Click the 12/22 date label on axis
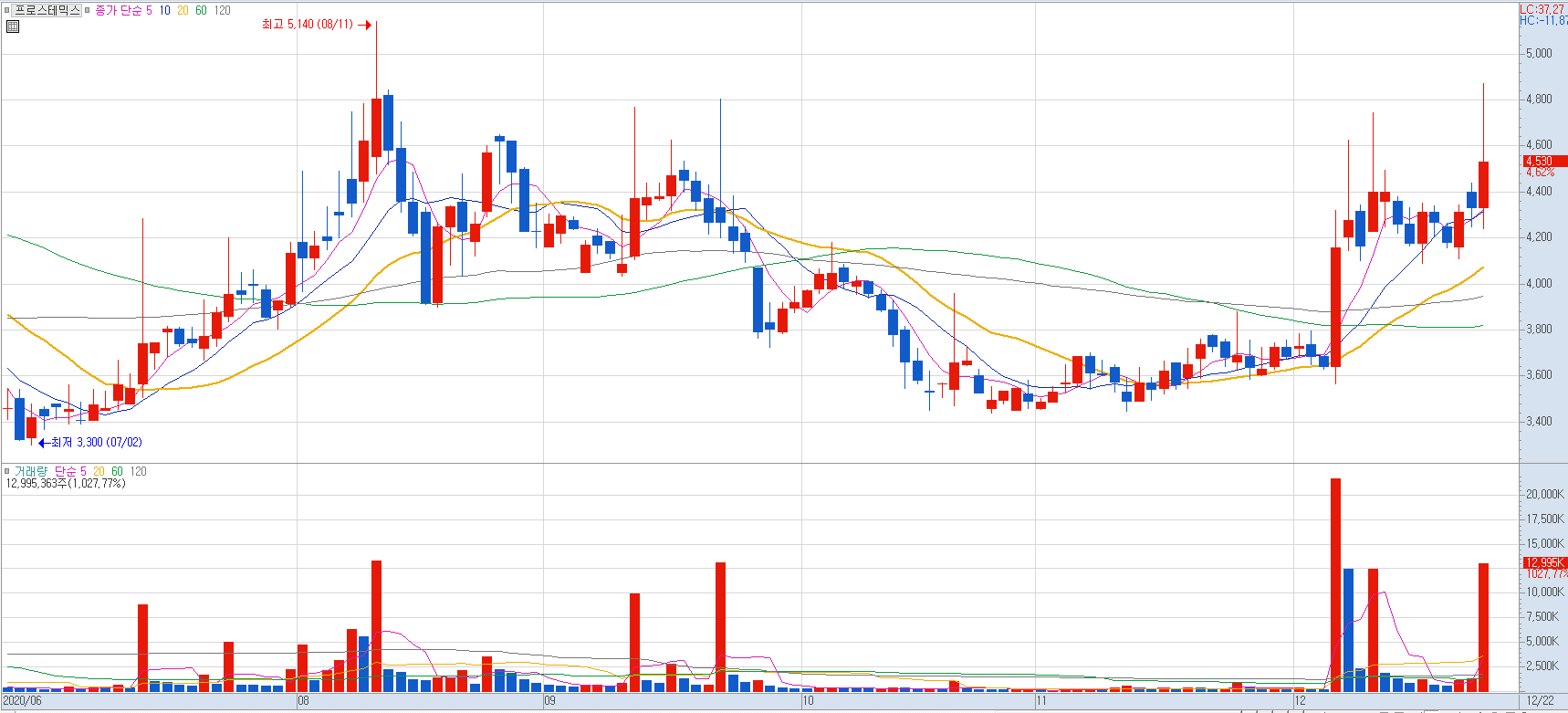Image resolution: width=1568 pixels, height=713 pixels. (x=1541, y=701)
